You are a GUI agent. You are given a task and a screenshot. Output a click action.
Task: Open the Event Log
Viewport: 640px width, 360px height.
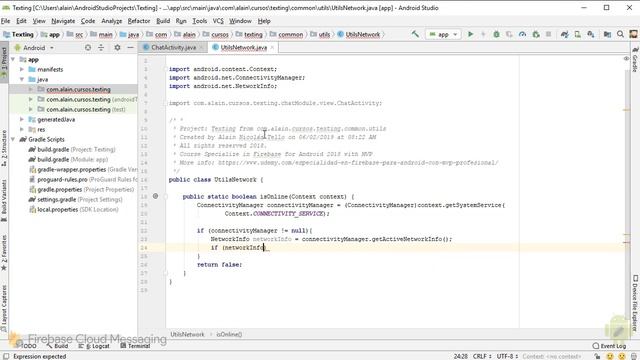pos(609,346)
